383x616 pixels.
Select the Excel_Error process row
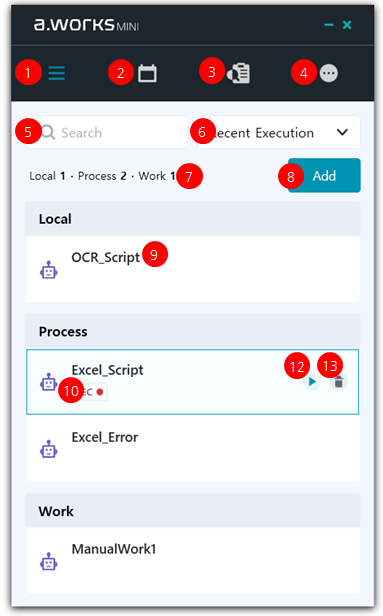tap(192, 448)
